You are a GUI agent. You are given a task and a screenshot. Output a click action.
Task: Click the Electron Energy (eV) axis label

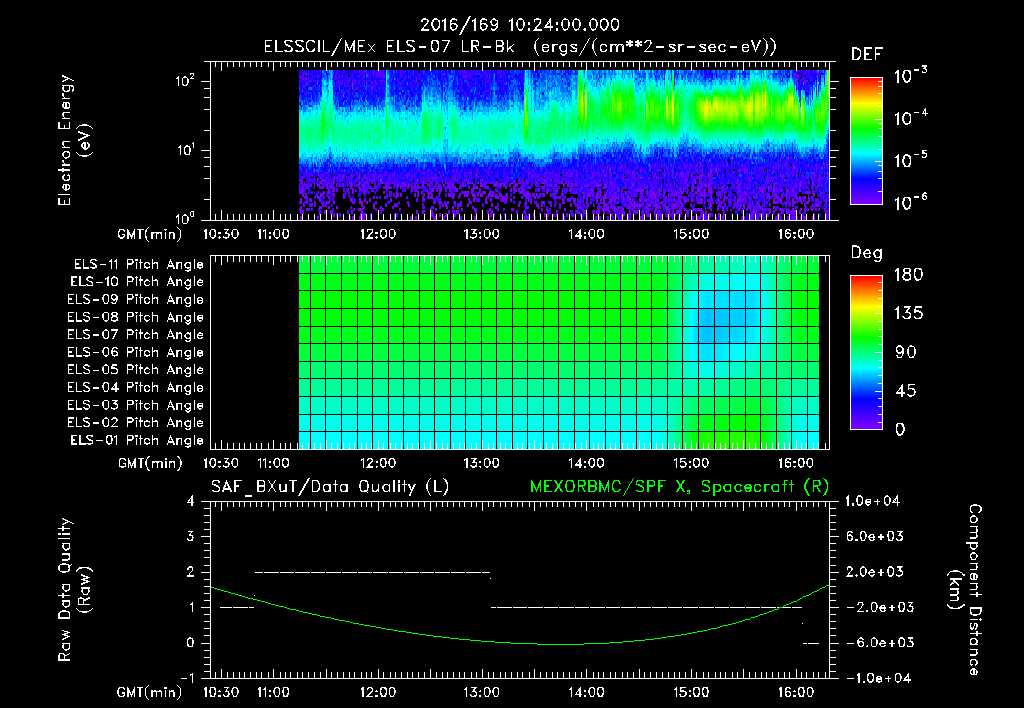click(74, 140)
